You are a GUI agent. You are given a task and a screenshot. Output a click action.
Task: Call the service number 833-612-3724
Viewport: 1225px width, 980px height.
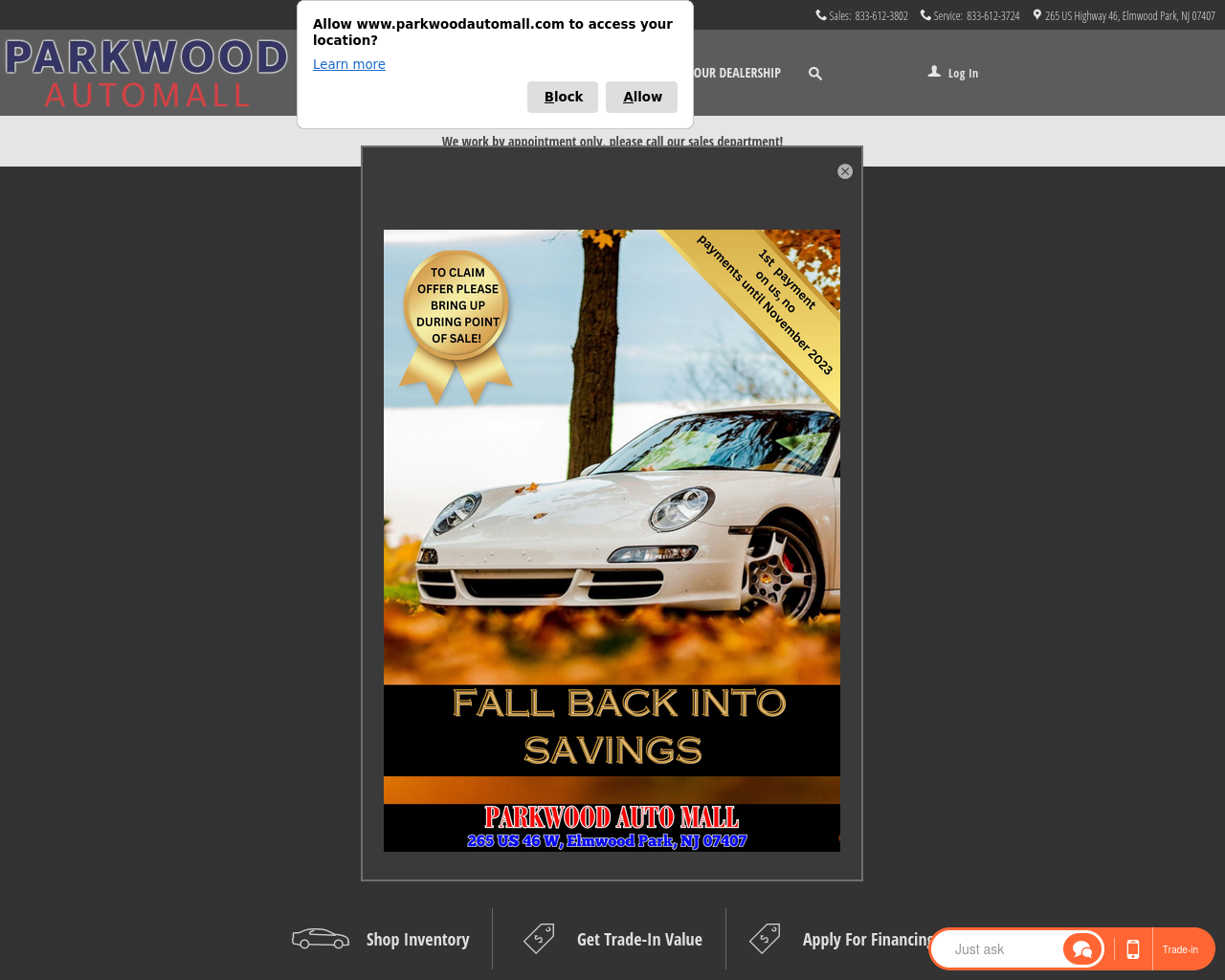click(x=993, y=16)
